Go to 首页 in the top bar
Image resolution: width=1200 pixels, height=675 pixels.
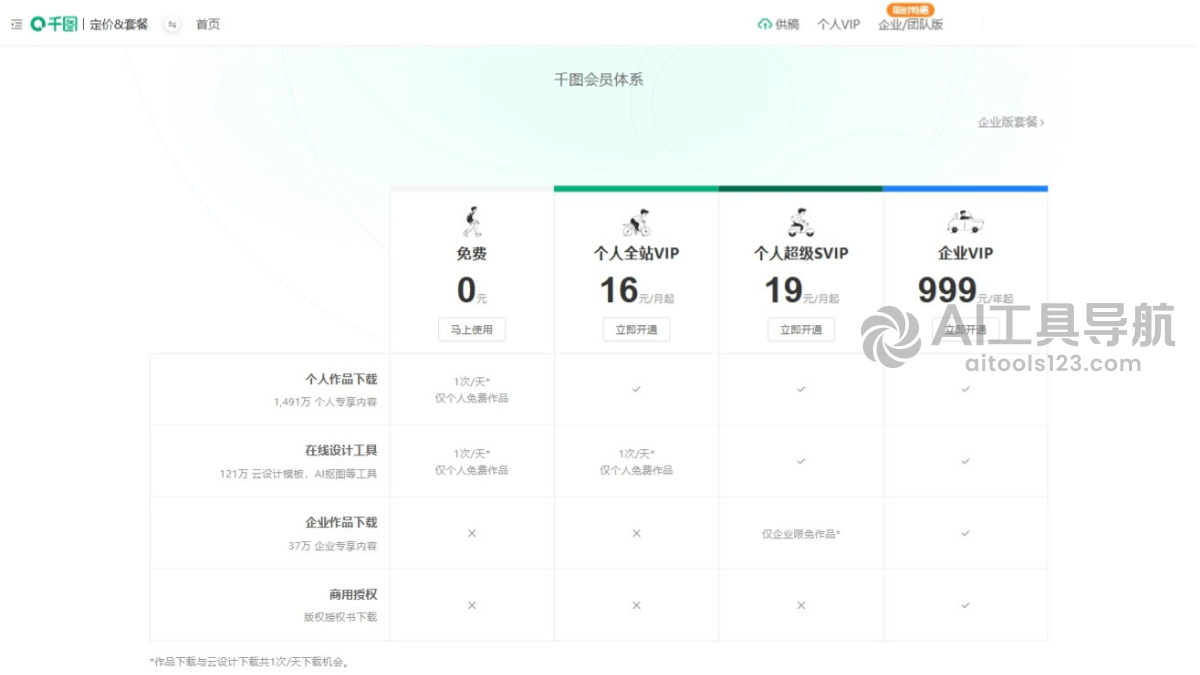(x=208, y=25)
